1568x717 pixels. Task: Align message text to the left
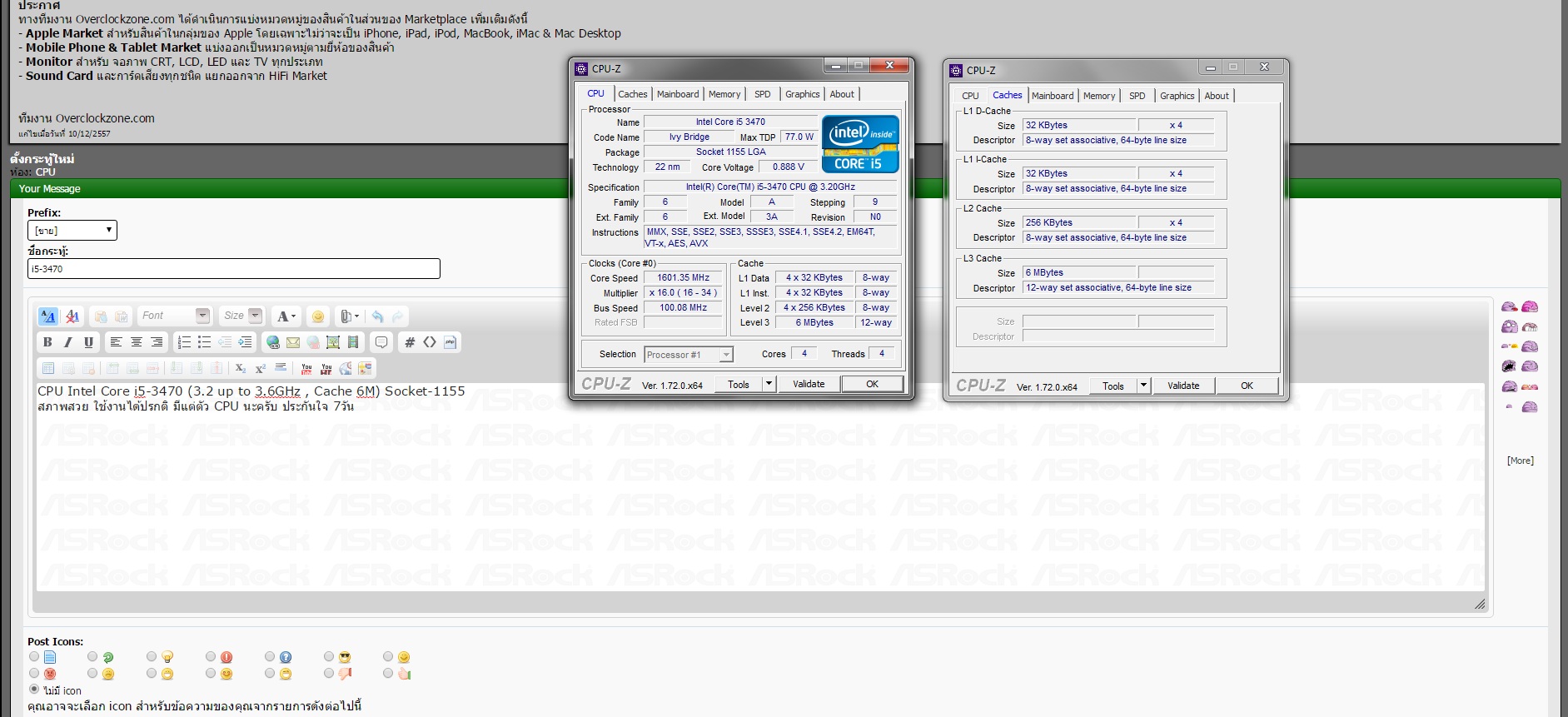[116, 342]
